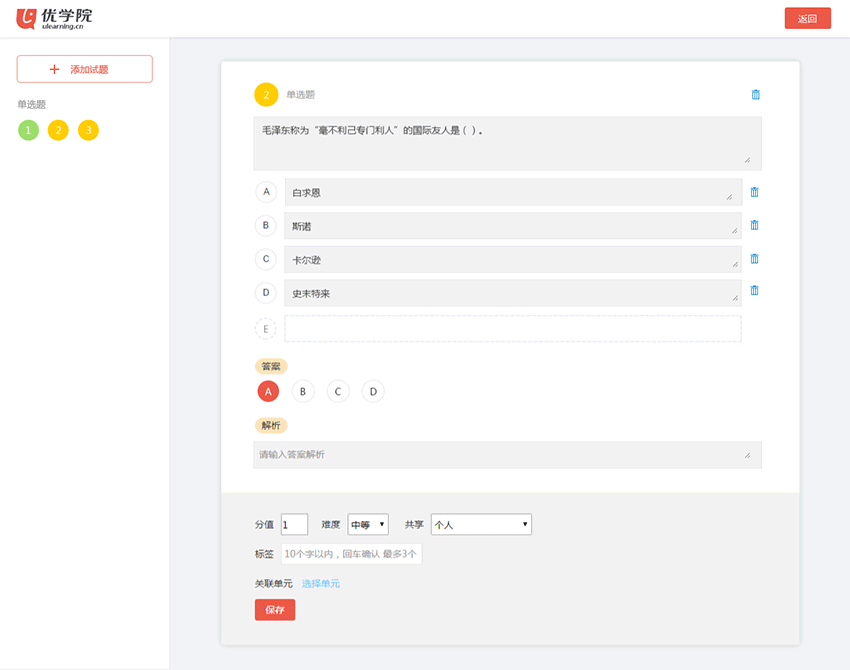Delete option C 卡尔逊 with its trash icon
This screenshot has width=850, height=670.
(x=754, y=259)
